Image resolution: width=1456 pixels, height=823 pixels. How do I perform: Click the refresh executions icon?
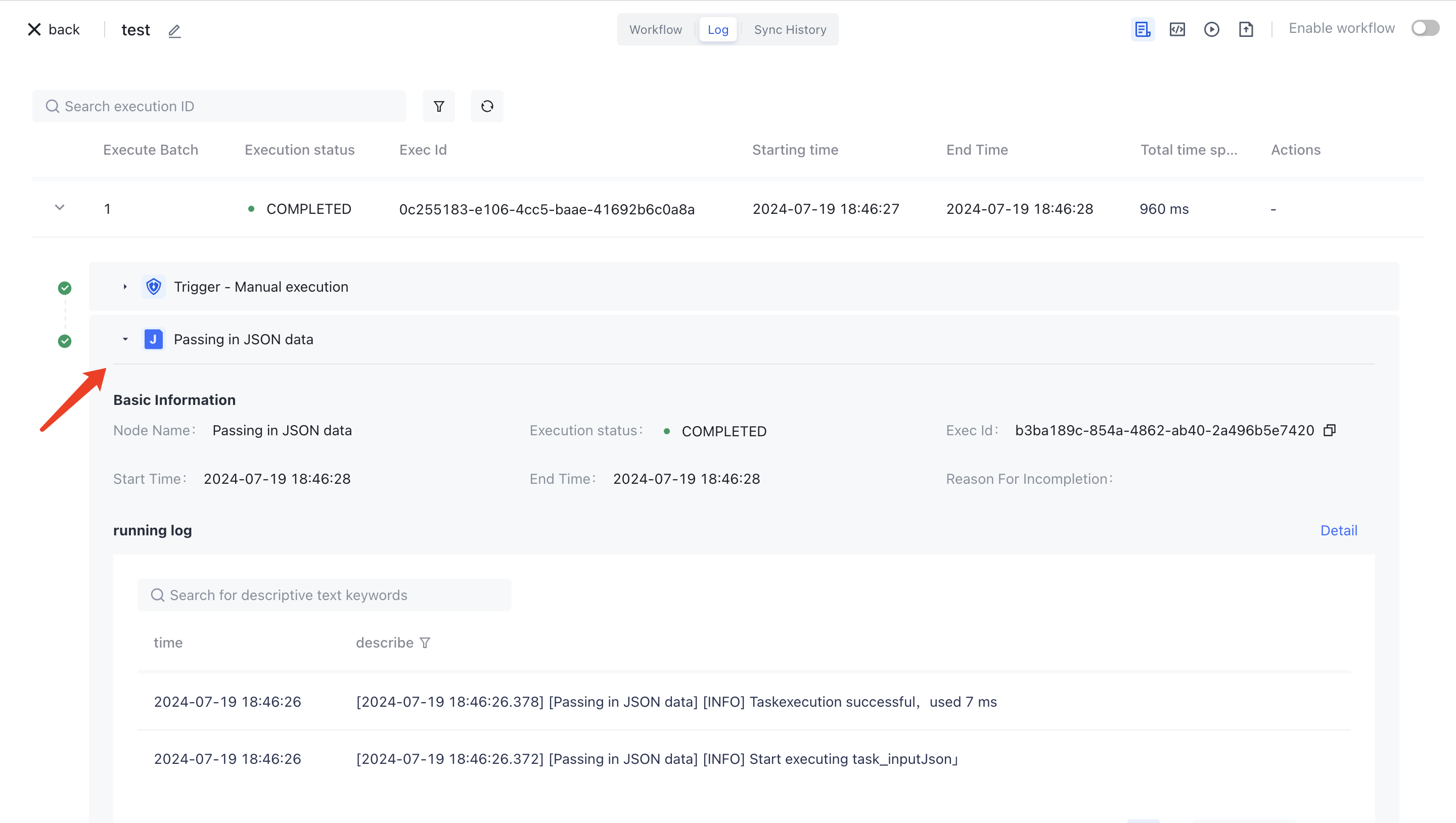click(487, 106)
